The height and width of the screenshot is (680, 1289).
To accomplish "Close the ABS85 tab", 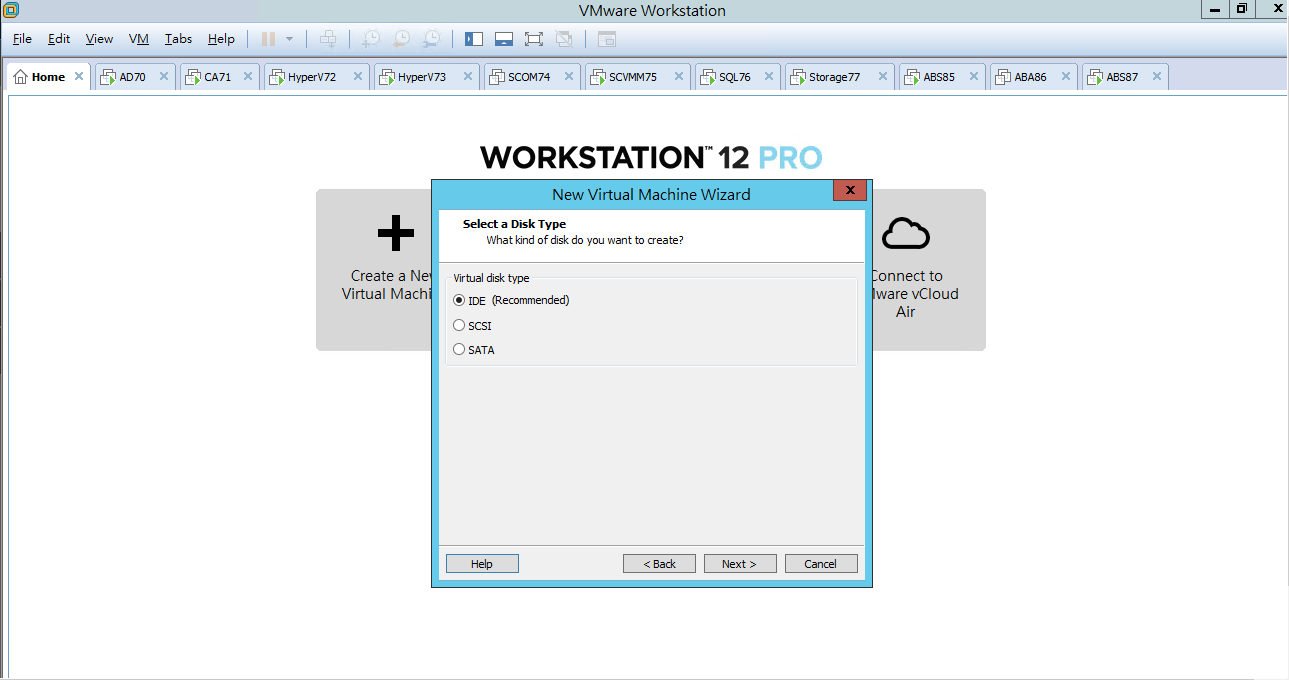I will click(x=974, y=76).
